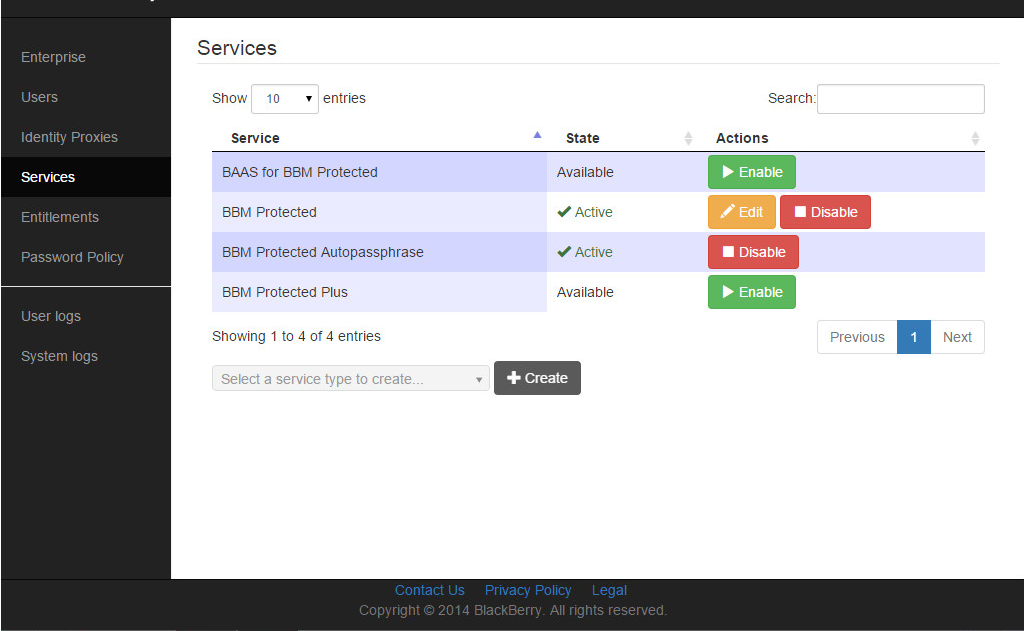Go to Users in sidebar
Viewport: 1024px width, 631px height.
click(40, 97)
